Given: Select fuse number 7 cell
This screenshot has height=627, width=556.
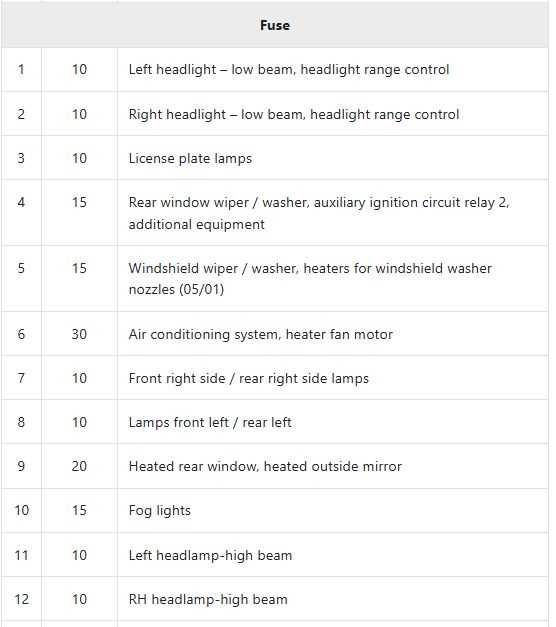Looking at the screenshot, I should (21, 378).
